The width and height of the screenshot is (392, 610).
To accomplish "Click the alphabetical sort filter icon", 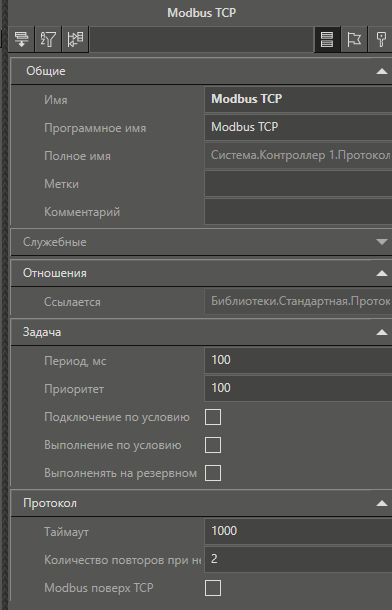I will [x=48, y=39].
